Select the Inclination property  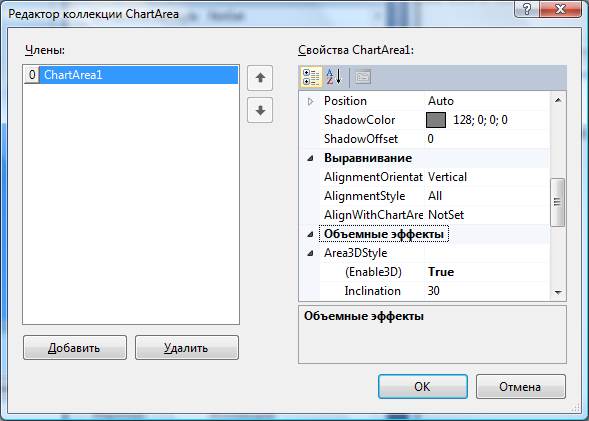372,291
